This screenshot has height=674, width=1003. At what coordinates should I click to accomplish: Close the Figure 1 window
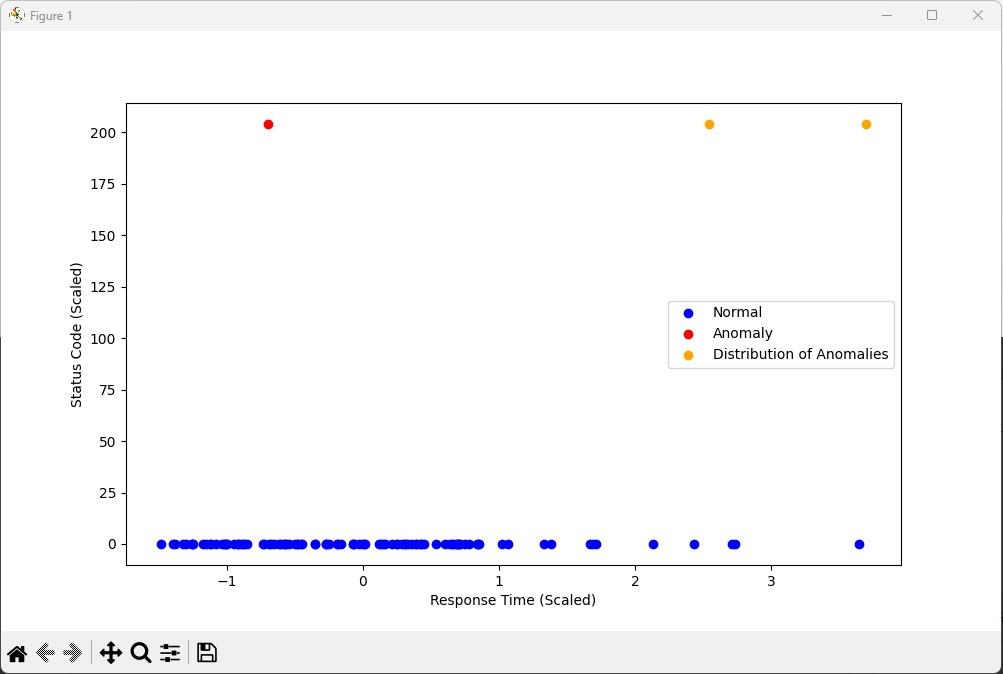(977, 15)
